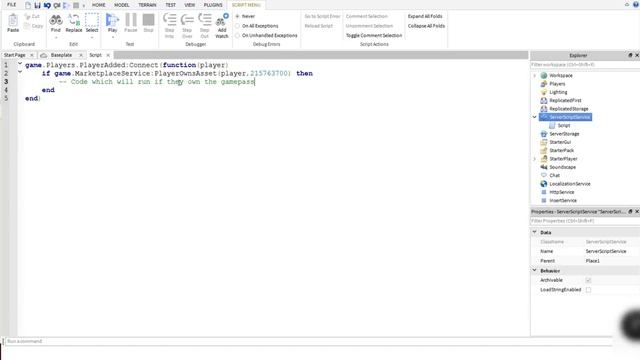Select the Lighting bulb icon in Explorer
Image resolution: width=640 pixels, height=360 pixels.
(x=544, y=92)
